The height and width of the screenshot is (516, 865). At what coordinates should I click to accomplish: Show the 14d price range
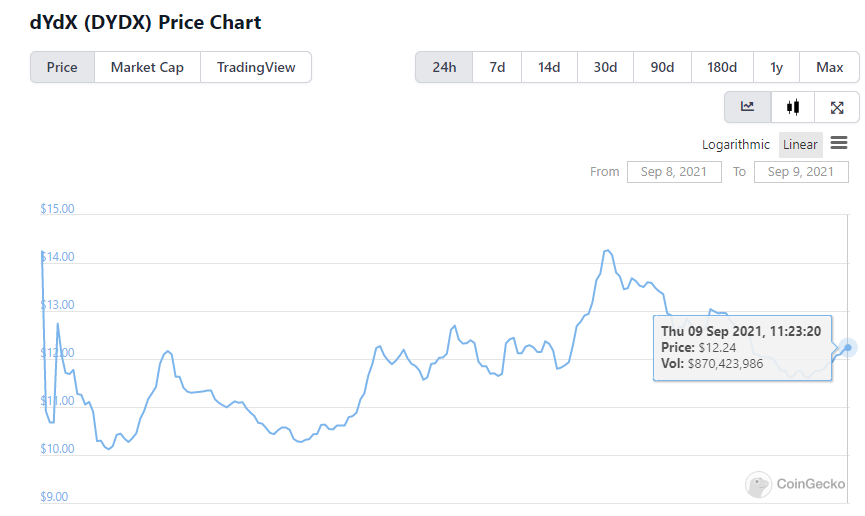[549, 67]
